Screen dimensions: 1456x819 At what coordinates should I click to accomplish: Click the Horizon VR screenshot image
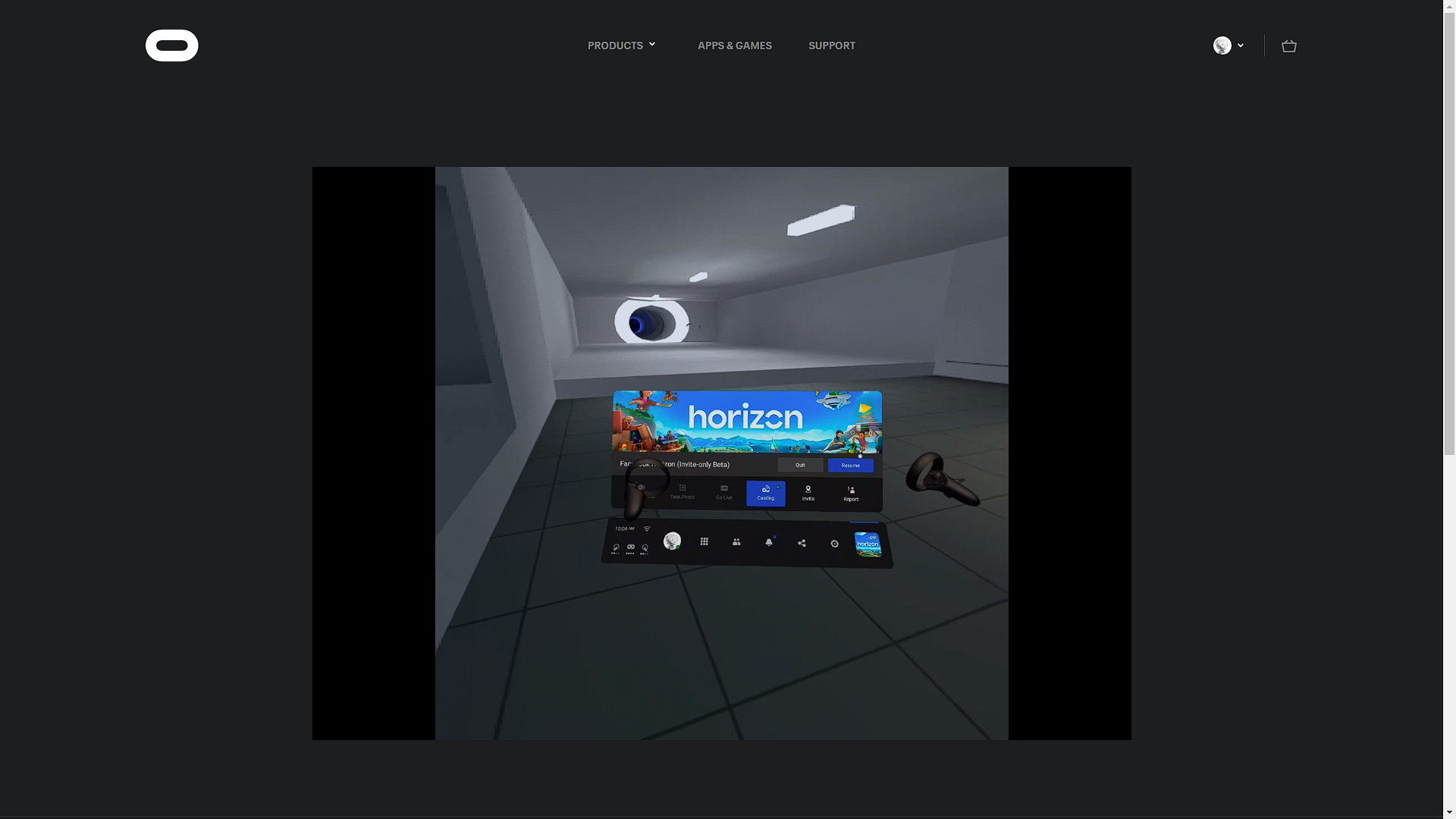722,453
